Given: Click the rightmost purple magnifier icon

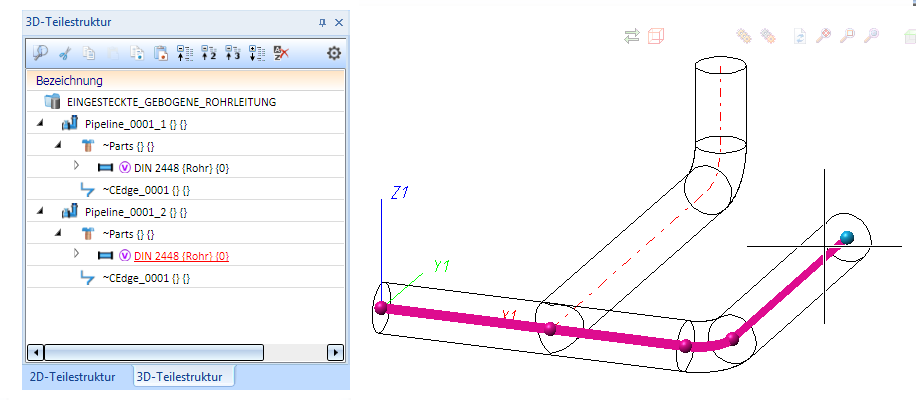Looking at the screenshot, I should coord(872,36).
